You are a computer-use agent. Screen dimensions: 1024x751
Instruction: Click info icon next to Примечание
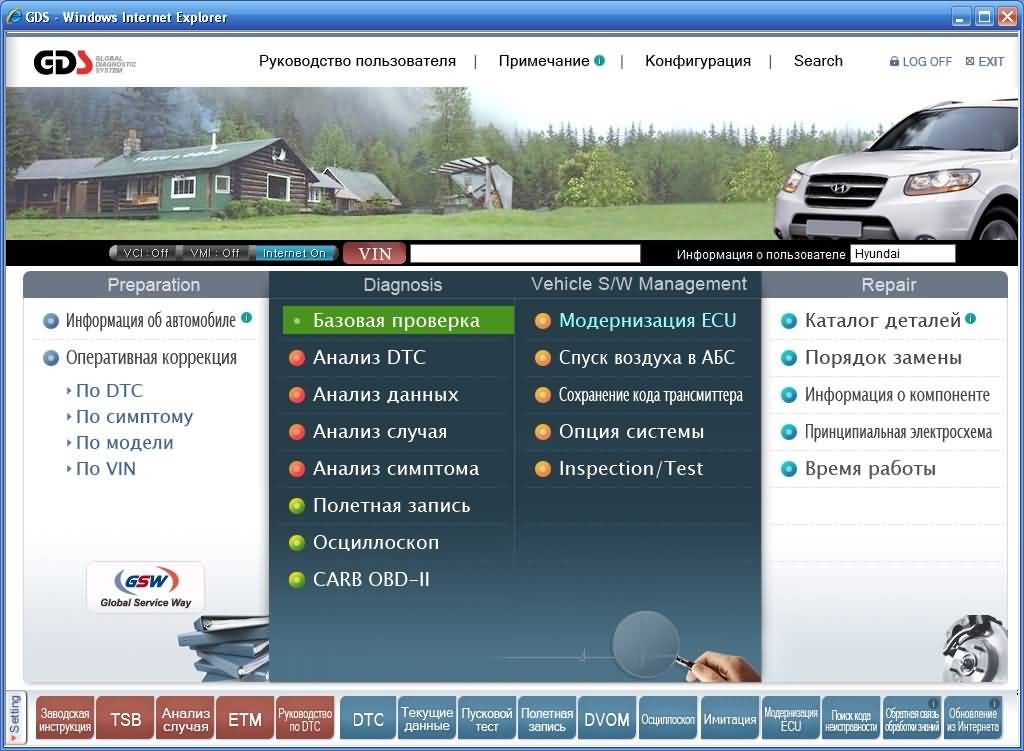click(600, 60)
